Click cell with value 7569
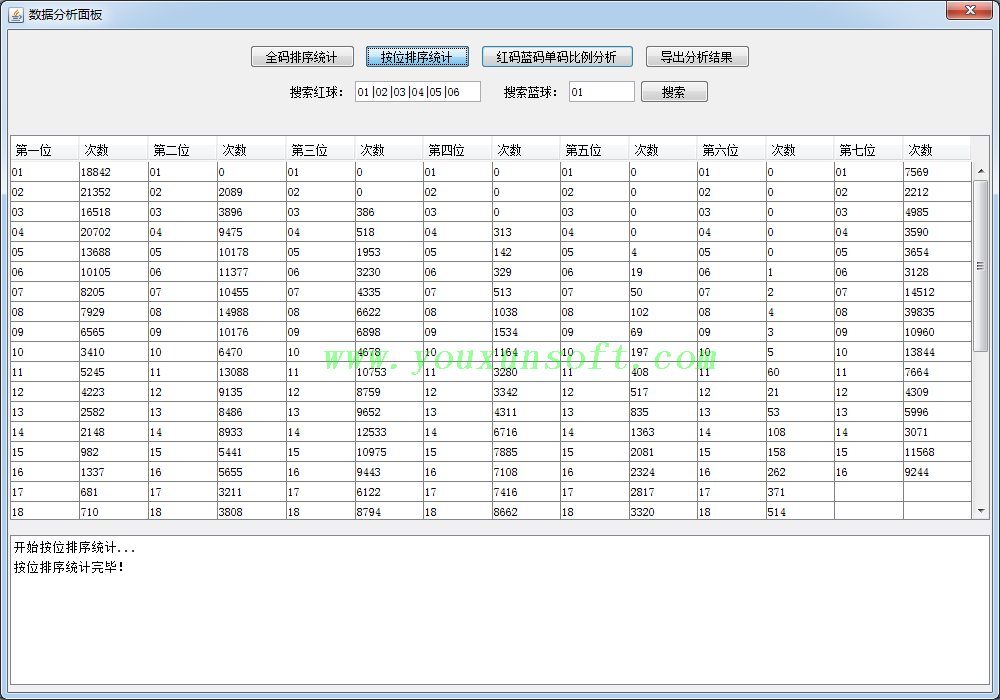Image resolution: width=1000 pixels, height=700 pixels. click(x=938, y=172)
